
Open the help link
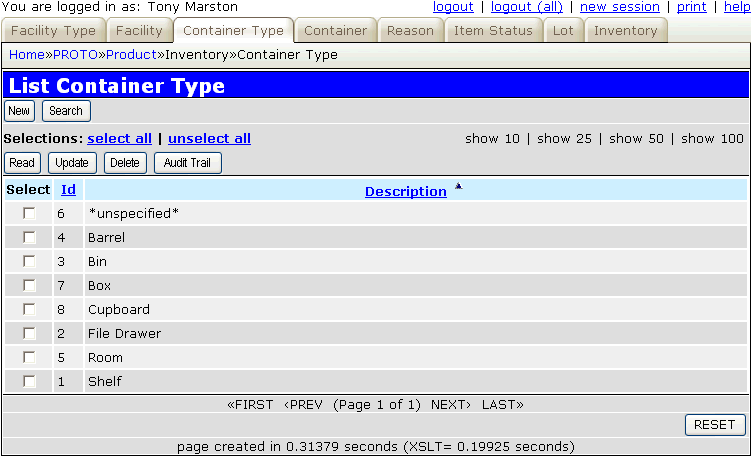coord(735,7)
